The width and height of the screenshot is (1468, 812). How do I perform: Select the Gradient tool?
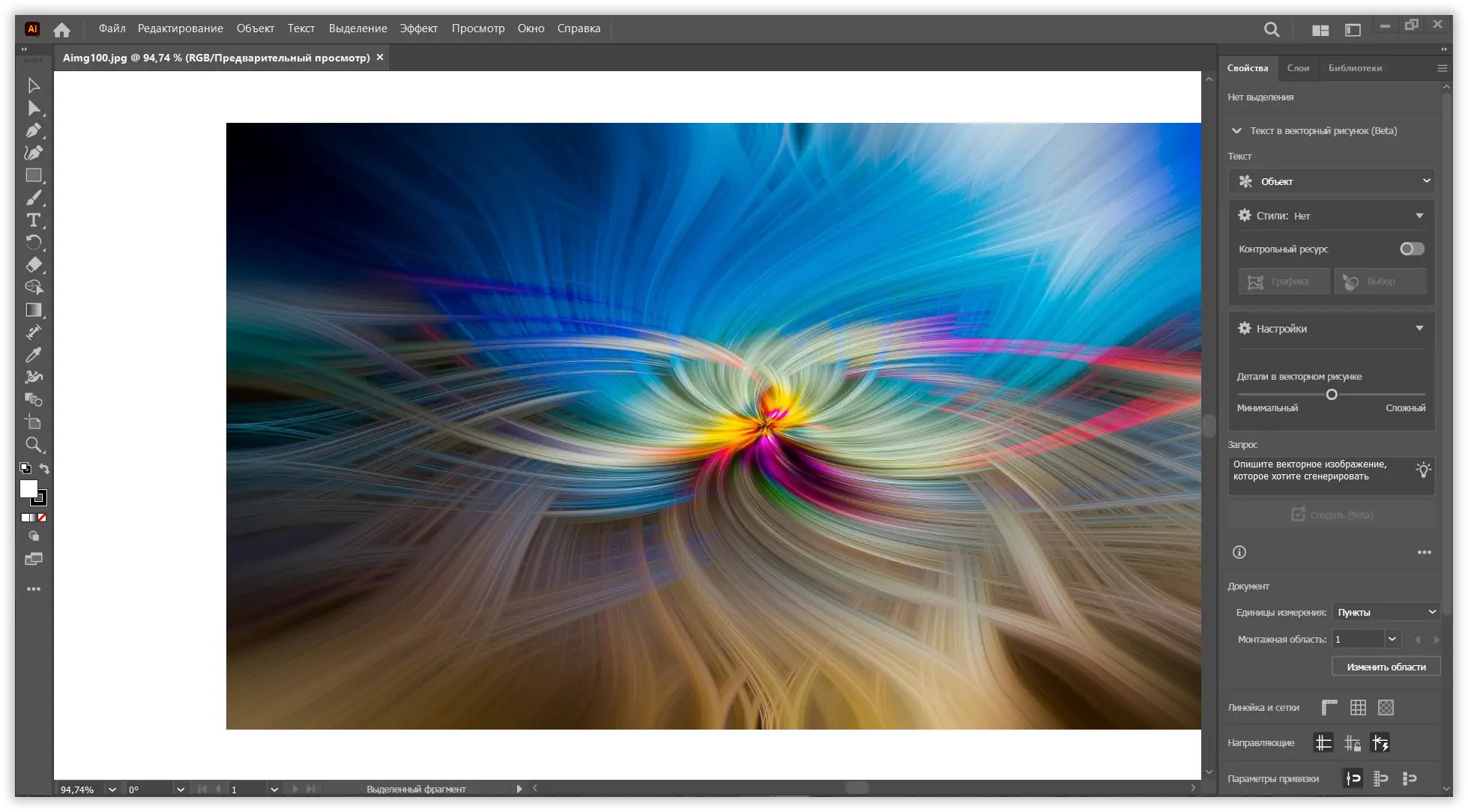coord(33,310)
